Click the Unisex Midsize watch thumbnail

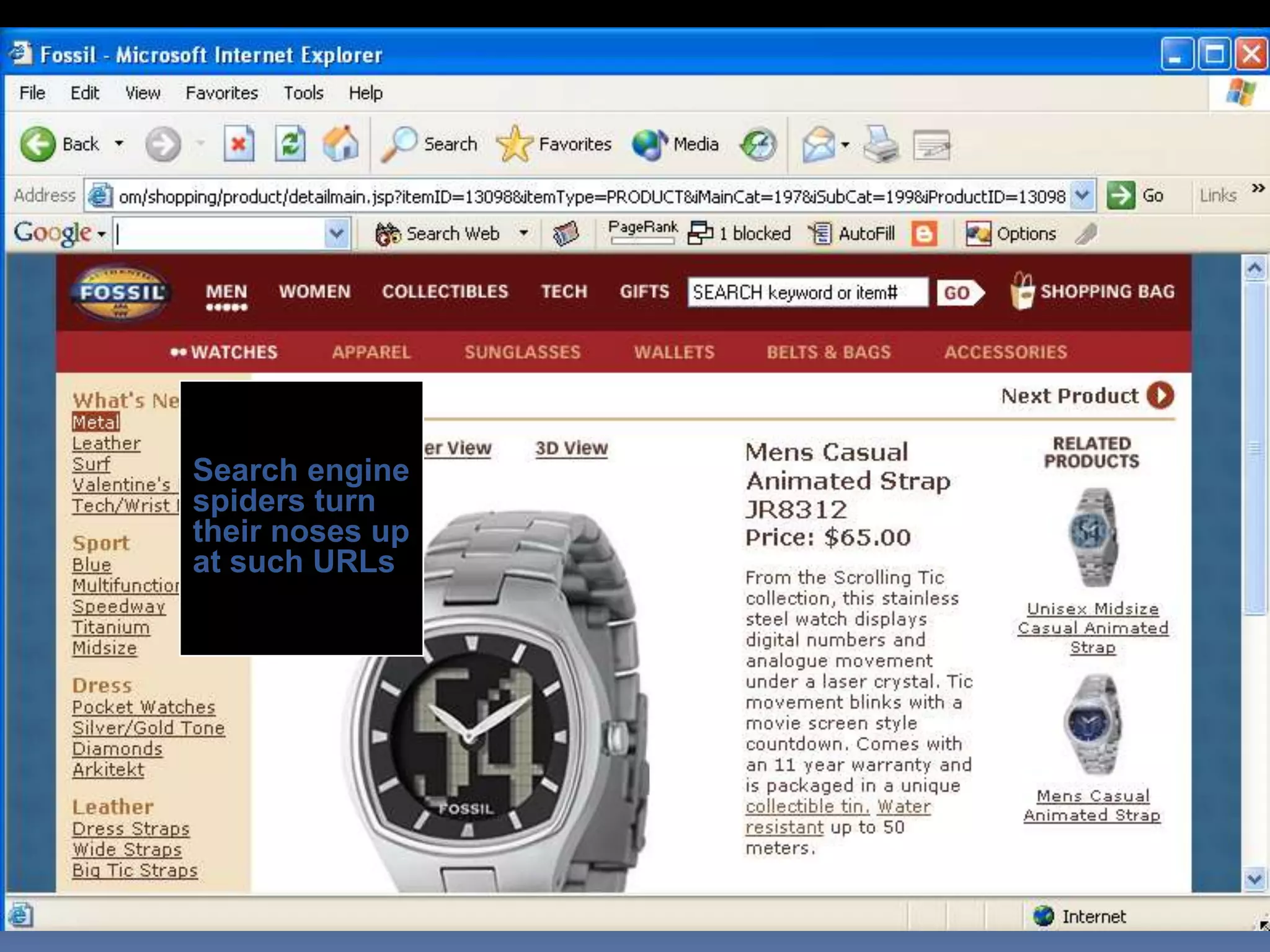coord(1093,537)
